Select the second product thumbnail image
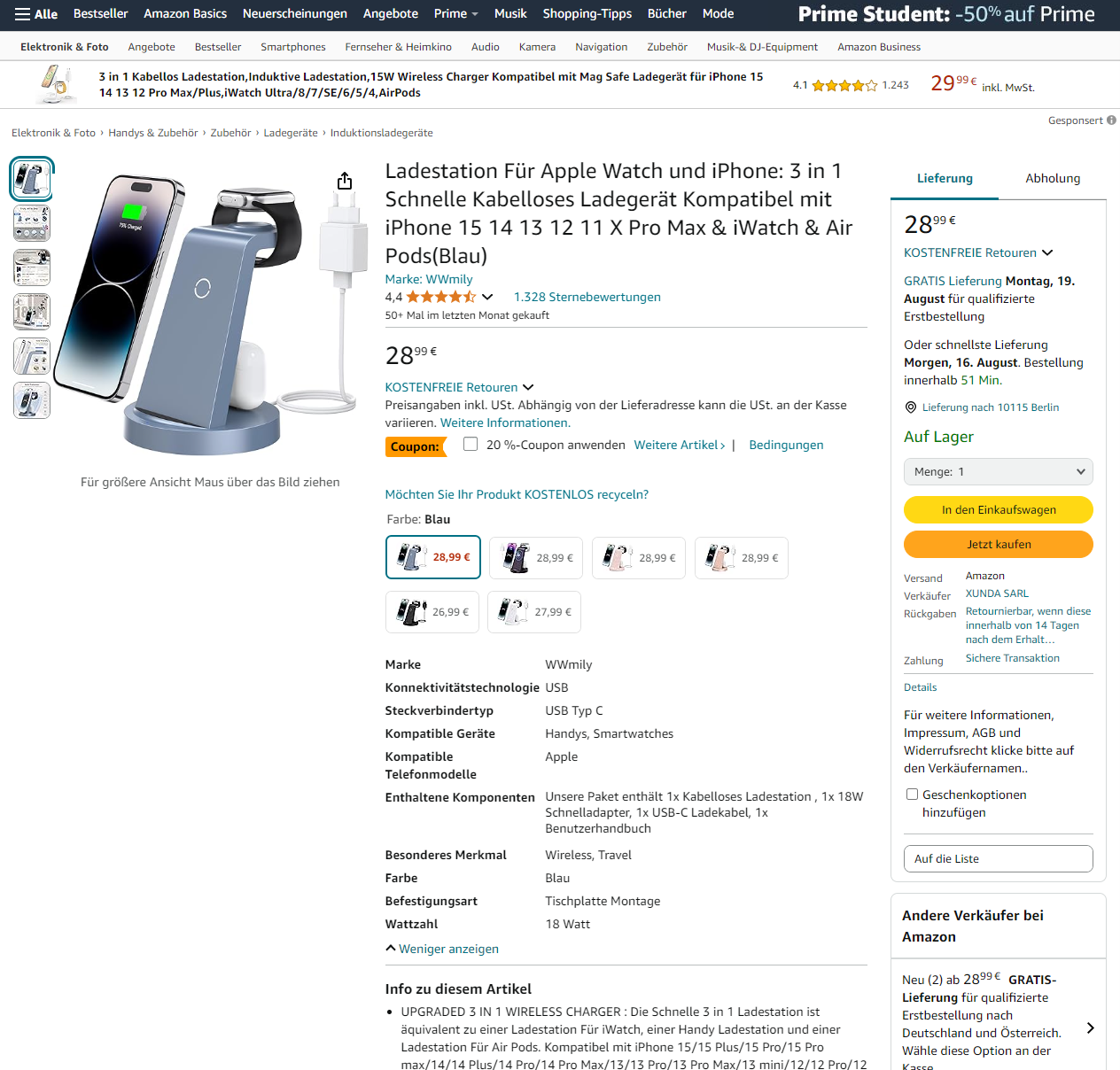This screenshot has width=1120, height=1070. (x=32, y=223)
